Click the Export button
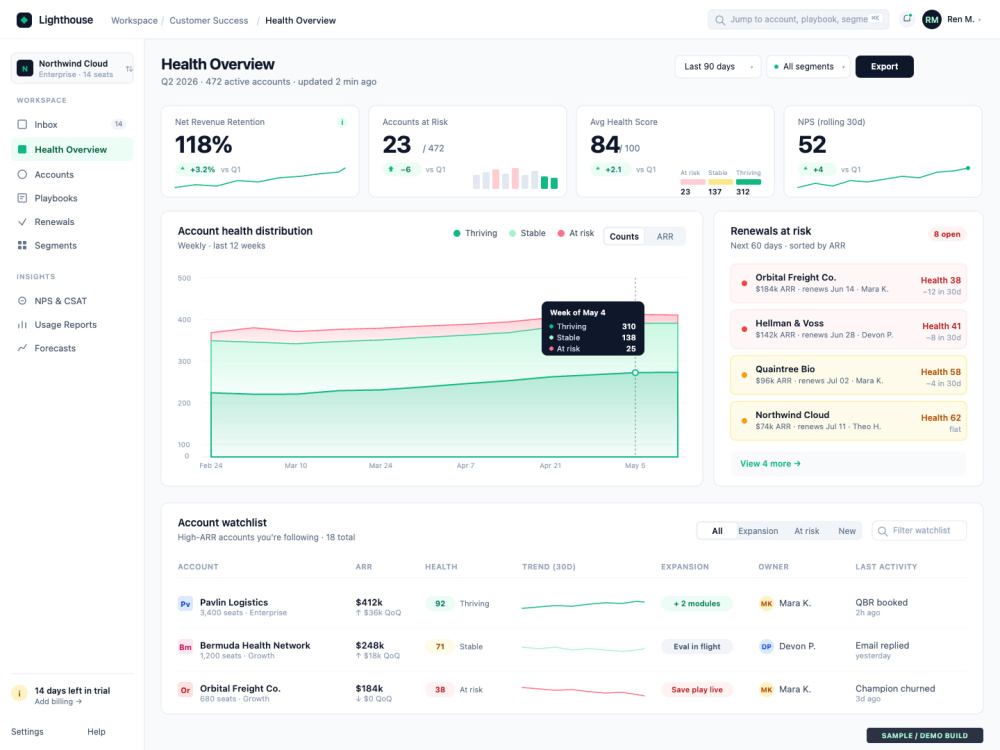The height and width of the screenshot is (750, 1000). pos(884,66)
